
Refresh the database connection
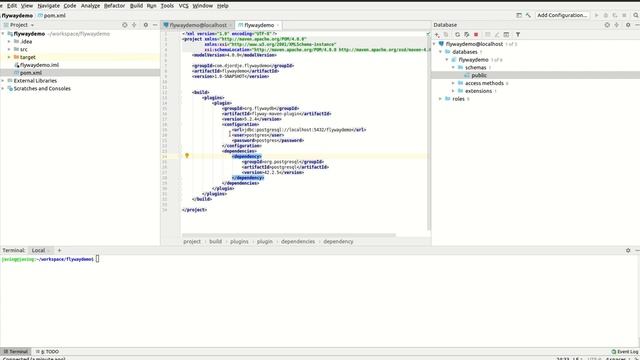point(457,35)
